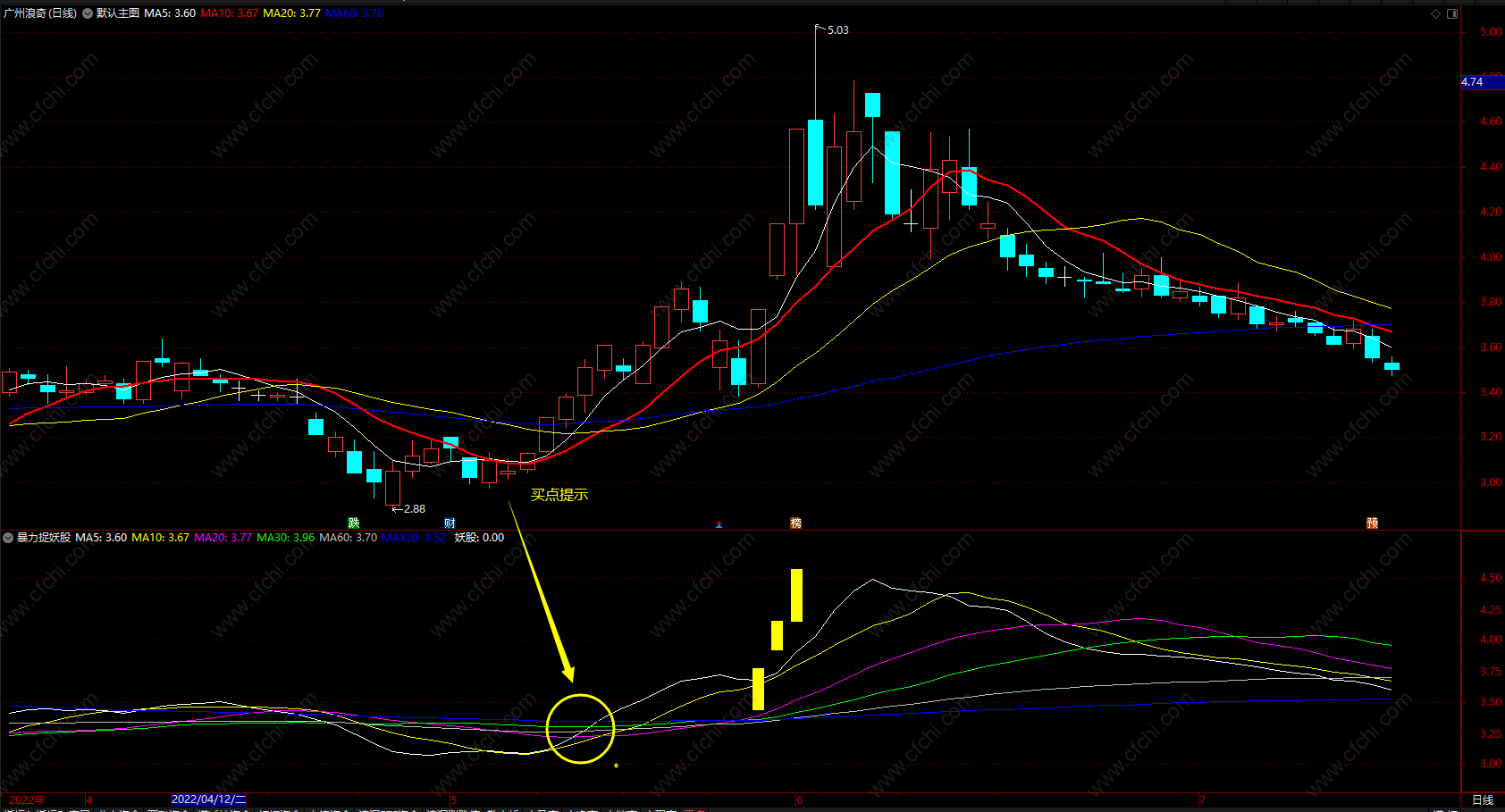Viewport: 1505px width, 812px height.
Task: Click month marker 7 on the time axis
Action: [1203, 799]
